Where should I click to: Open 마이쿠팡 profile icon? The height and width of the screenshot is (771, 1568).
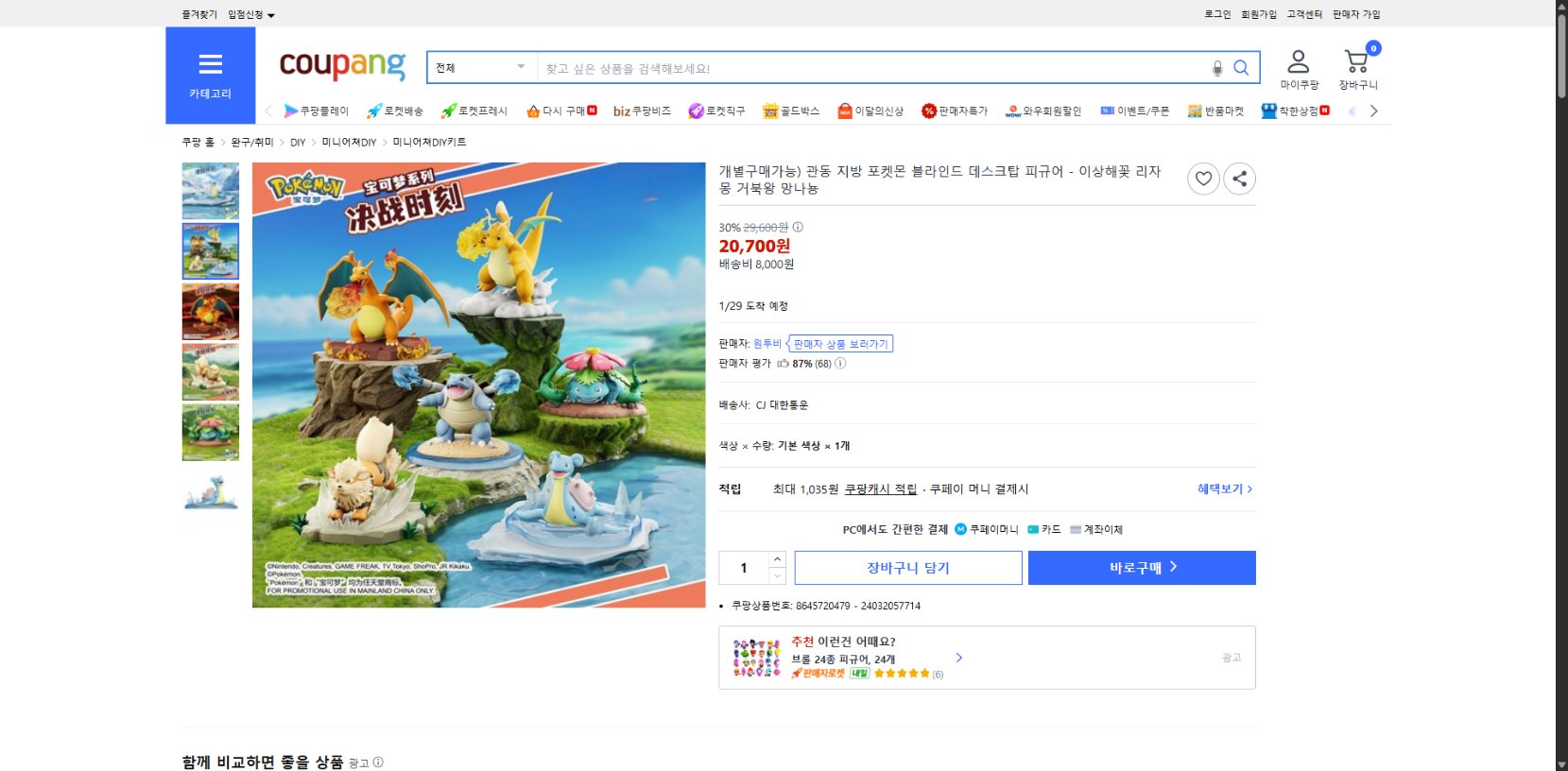tap(1299, 70)
